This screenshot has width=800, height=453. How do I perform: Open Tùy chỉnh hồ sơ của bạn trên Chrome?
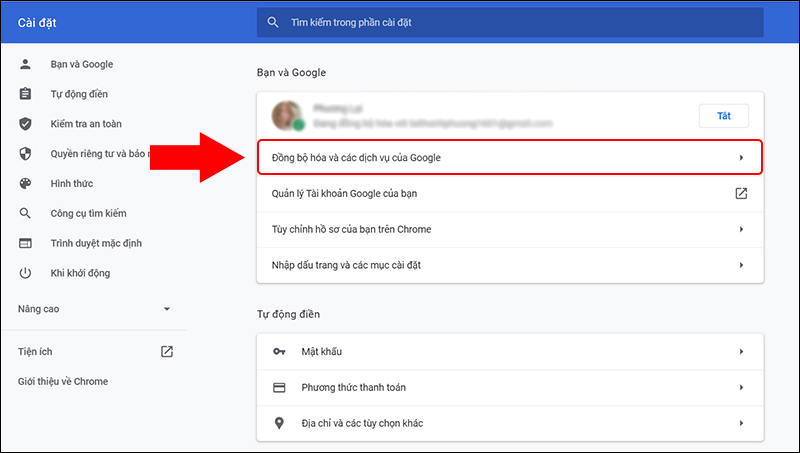(x=510, y=229)
